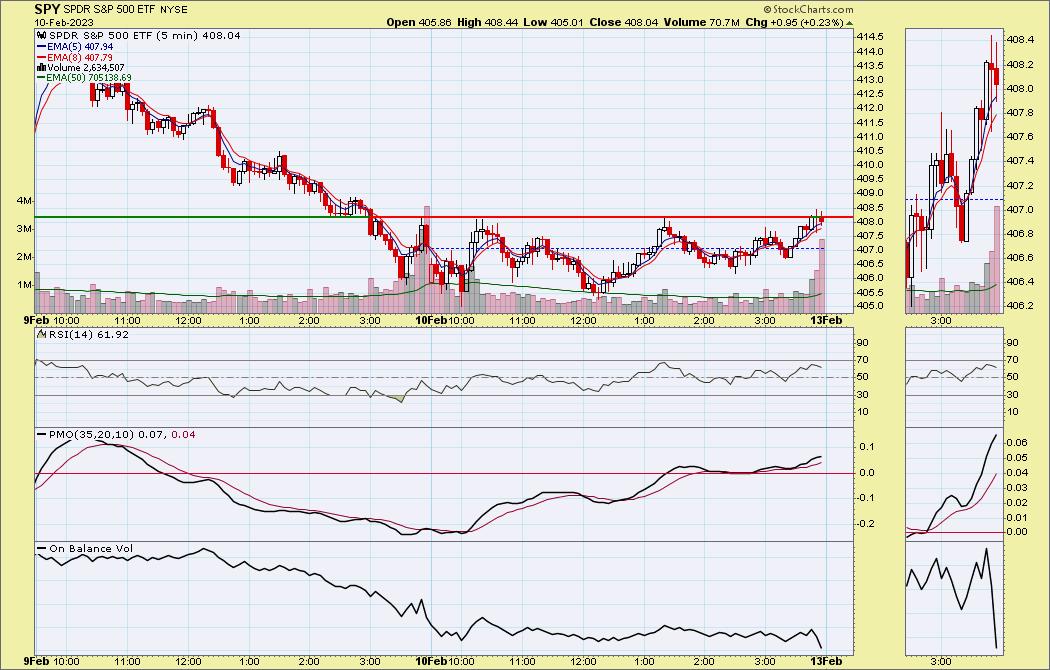Screen dimensions: 1050x670
Task: Click the ©StockCharts.com label
Action: pos(808,9)
